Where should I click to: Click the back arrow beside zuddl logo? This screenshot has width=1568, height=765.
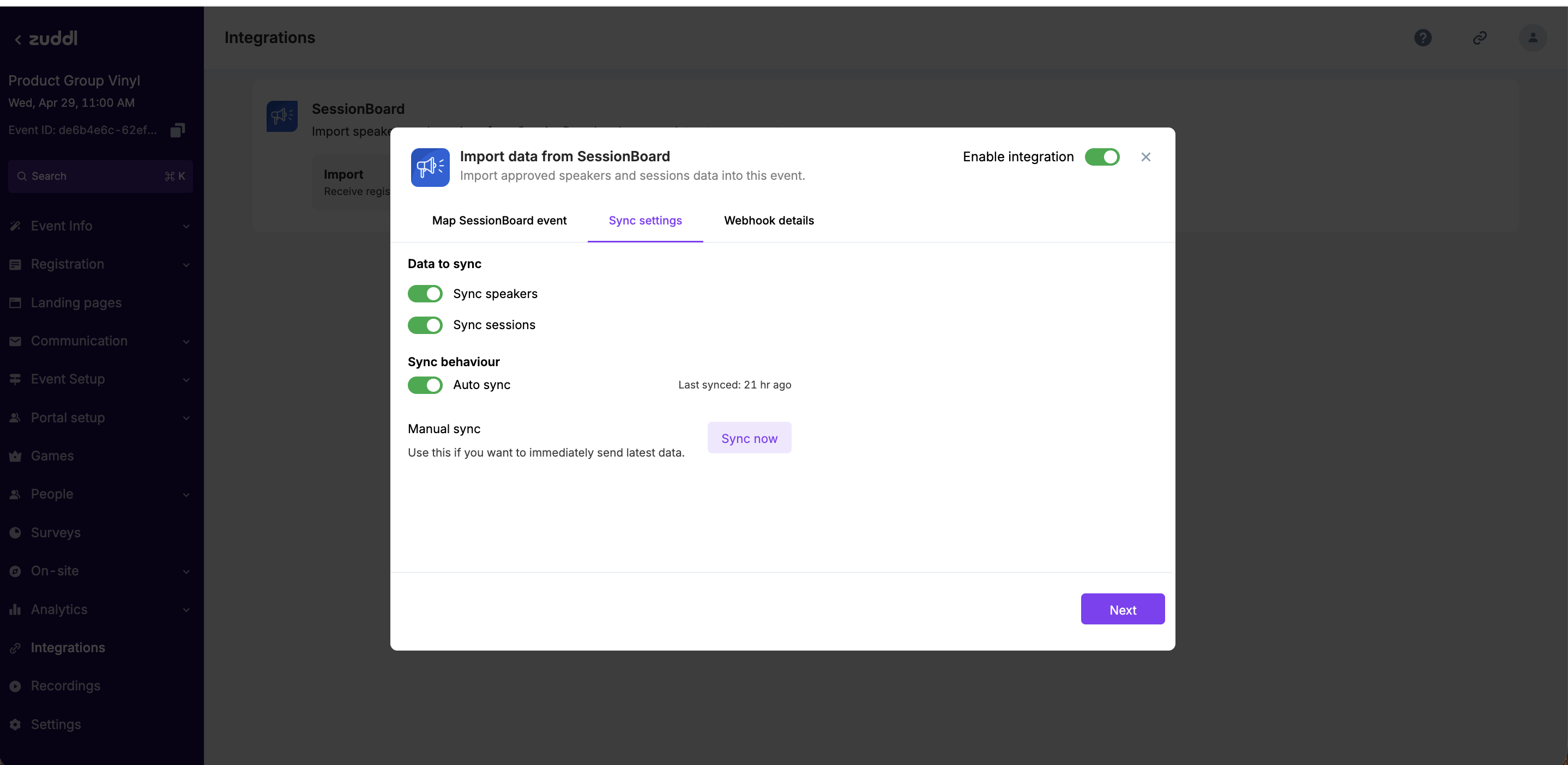pyautogui.click(x=17, y=40)
